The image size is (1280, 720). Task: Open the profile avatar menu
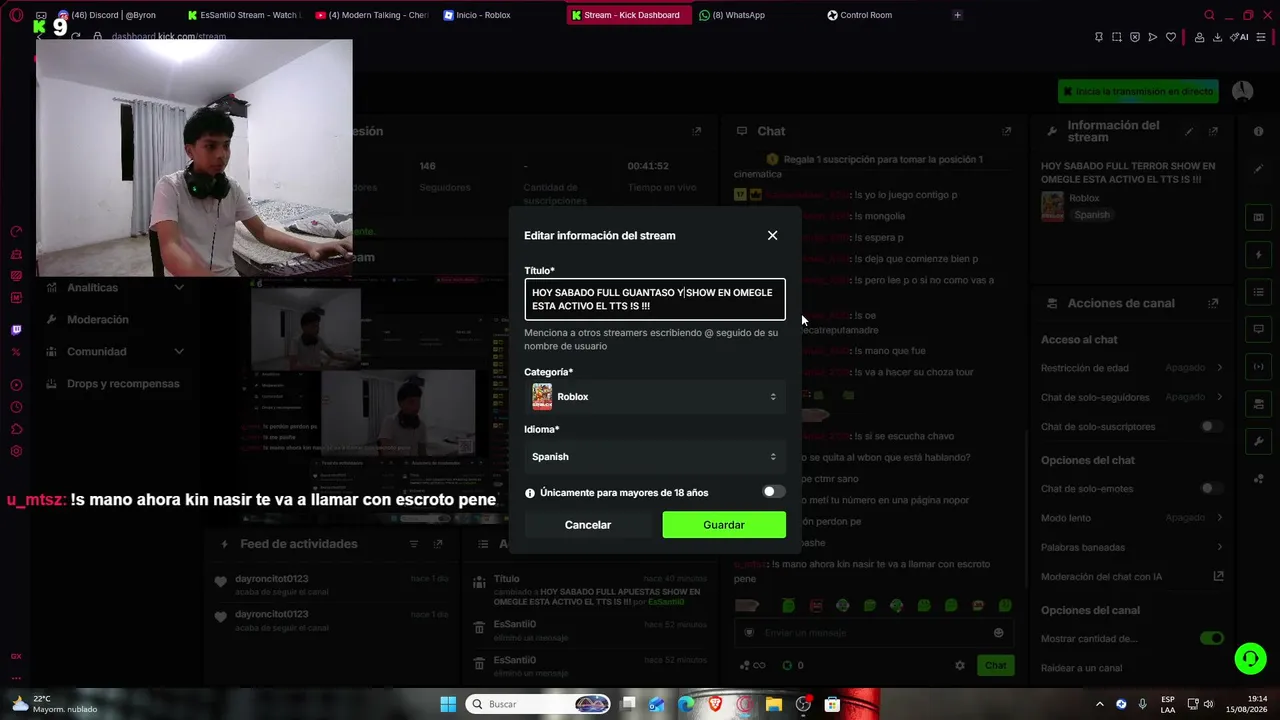pos(1243,91)
